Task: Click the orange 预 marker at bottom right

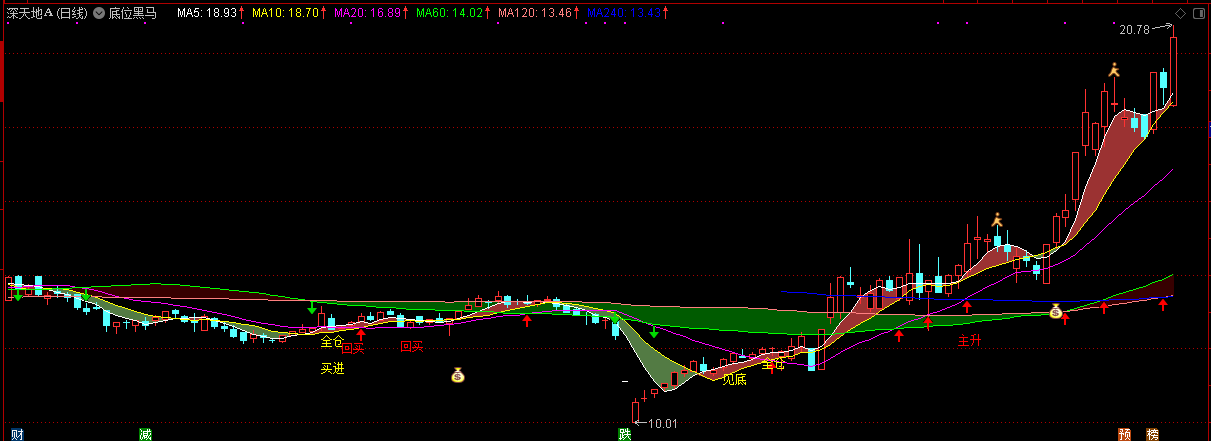Action: 1125,434
